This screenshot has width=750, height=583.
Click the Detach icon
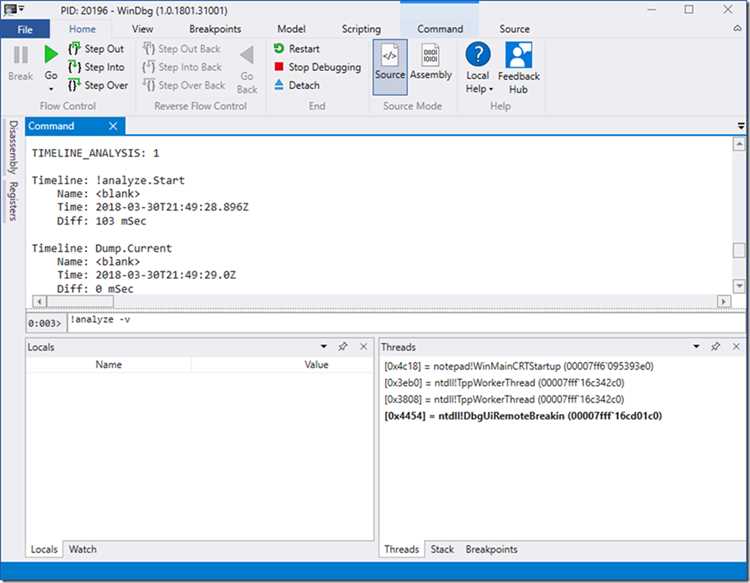279,85
